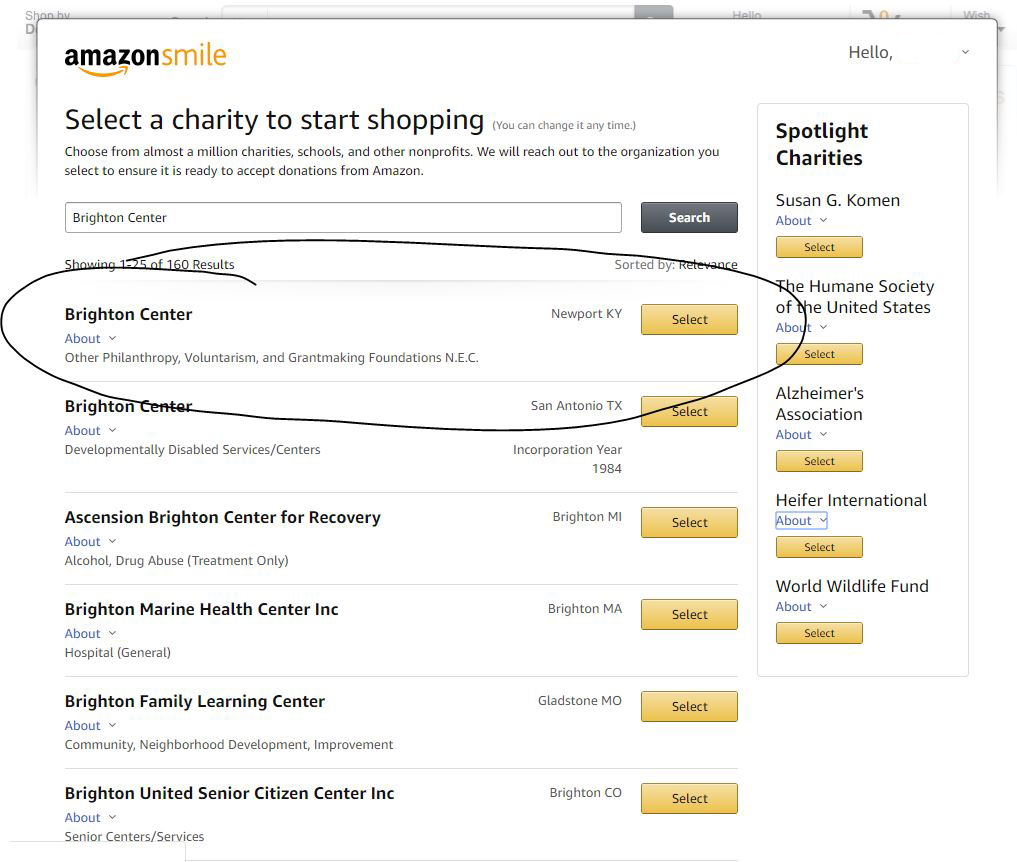Expand About for Brighton Family Learning Center
Screen dimensions: 1017x862
tap(90, 726)
